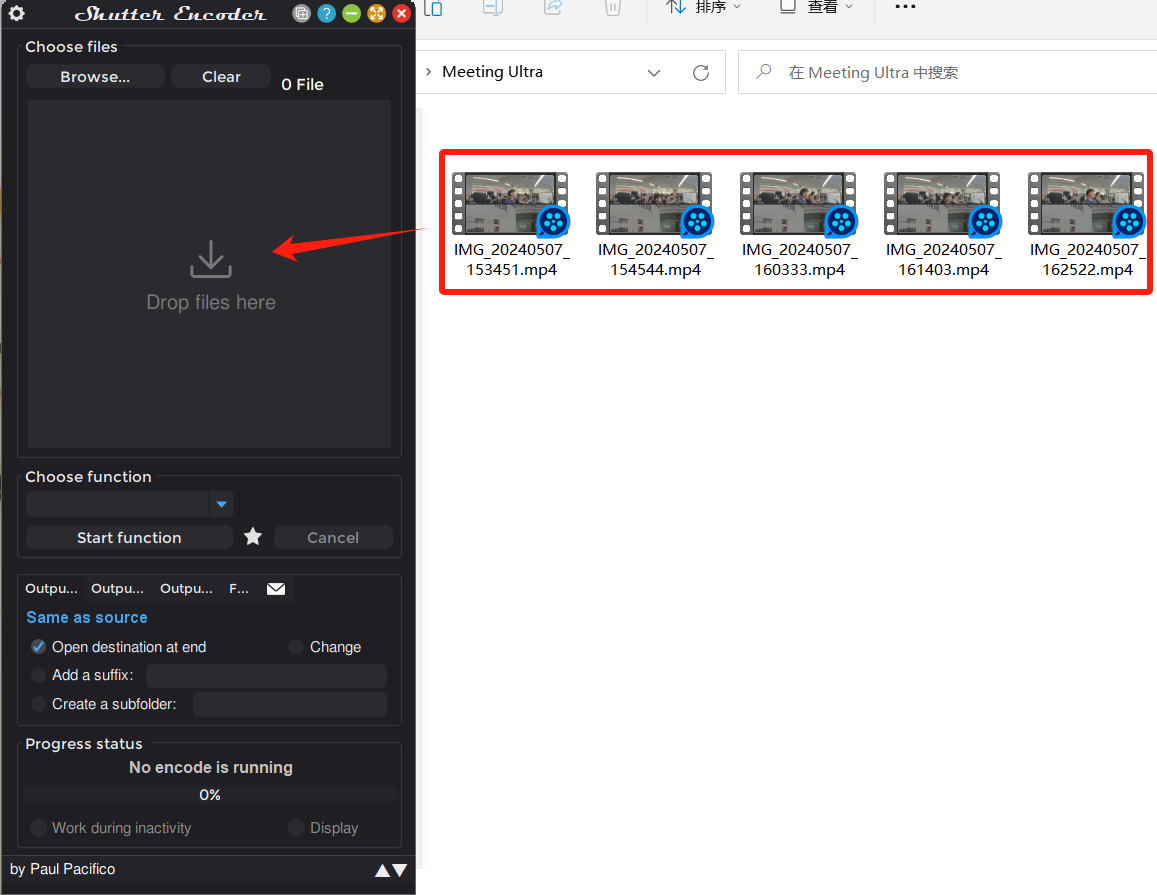Refresh the Meeting Ultra folder view
The height and width of the screenshot is (895, 1157).
(x=700, y=71)
